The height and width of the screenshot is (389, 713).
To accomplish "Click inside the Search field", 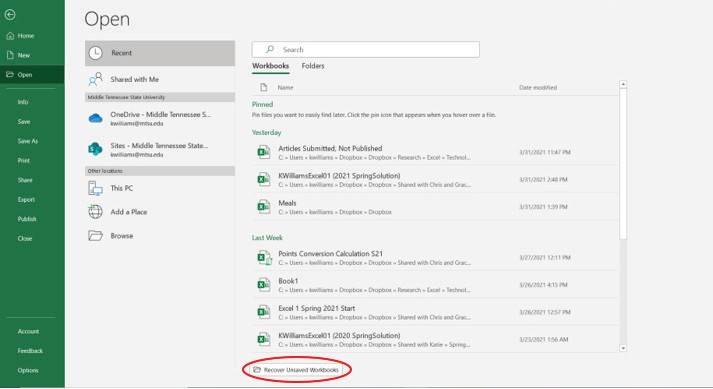I will [366, 49].
